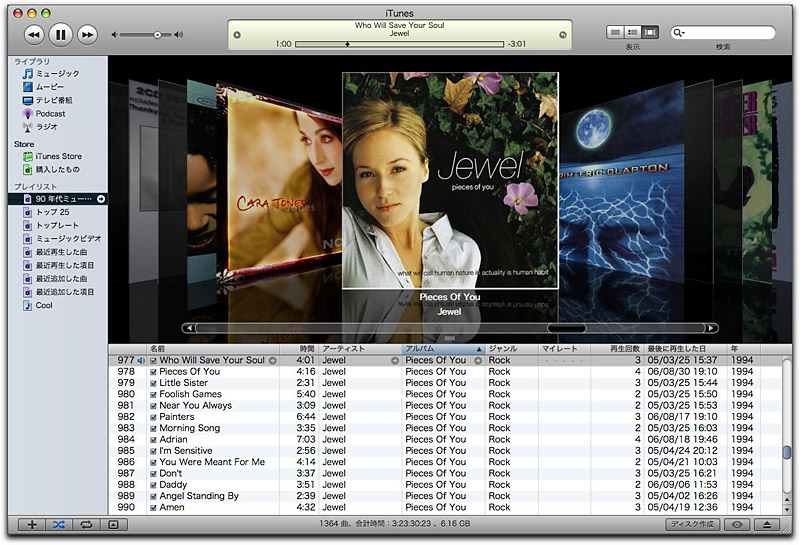Switch to Cover Flow view button
The image size is (800, 545).
tap(652, 33)
